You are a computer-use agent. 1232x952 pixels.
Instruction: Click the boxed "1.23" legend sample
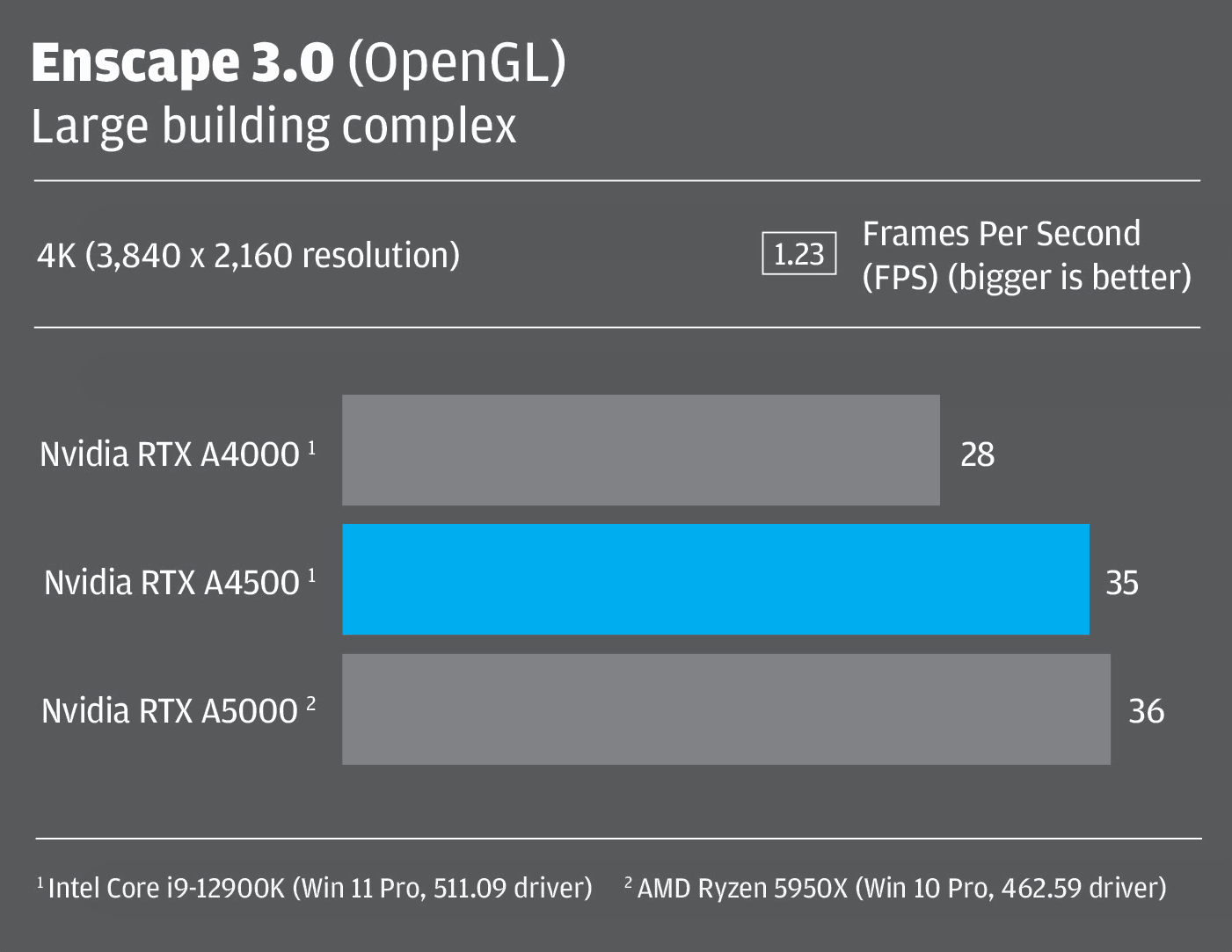(x=798, y=255)
